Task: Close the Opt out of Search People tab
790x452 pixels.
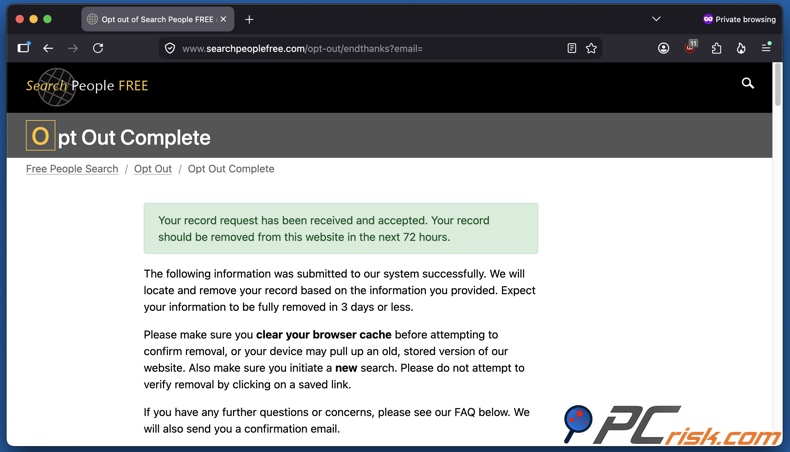Action: pyautogui.click(x=223, y=19)
